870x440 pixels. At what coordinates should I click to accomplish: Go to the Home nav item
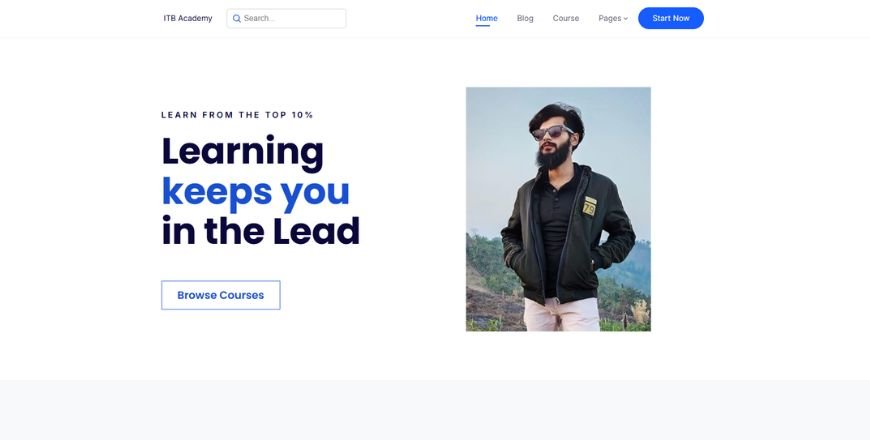click(487, 18)
